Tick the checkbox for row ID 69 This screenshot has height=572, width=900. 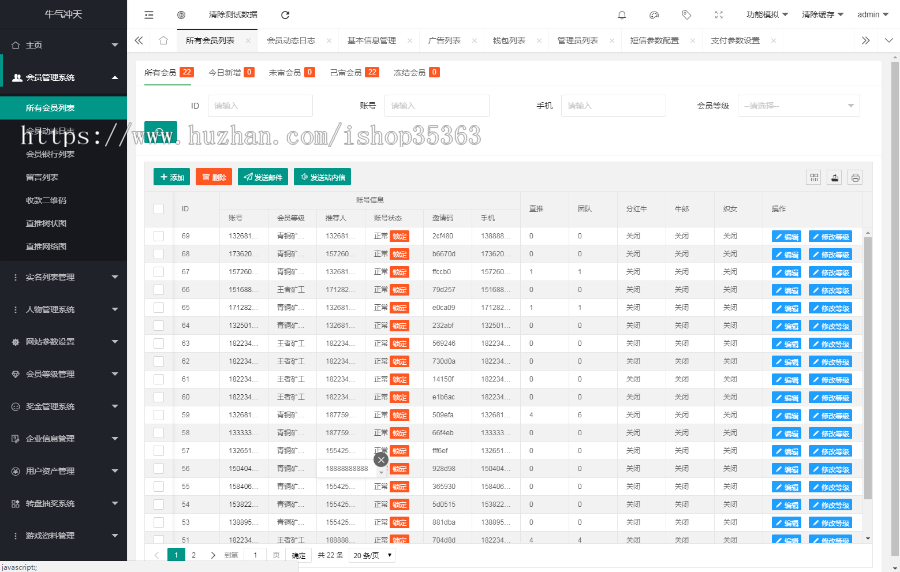click(x=159, y=236)
